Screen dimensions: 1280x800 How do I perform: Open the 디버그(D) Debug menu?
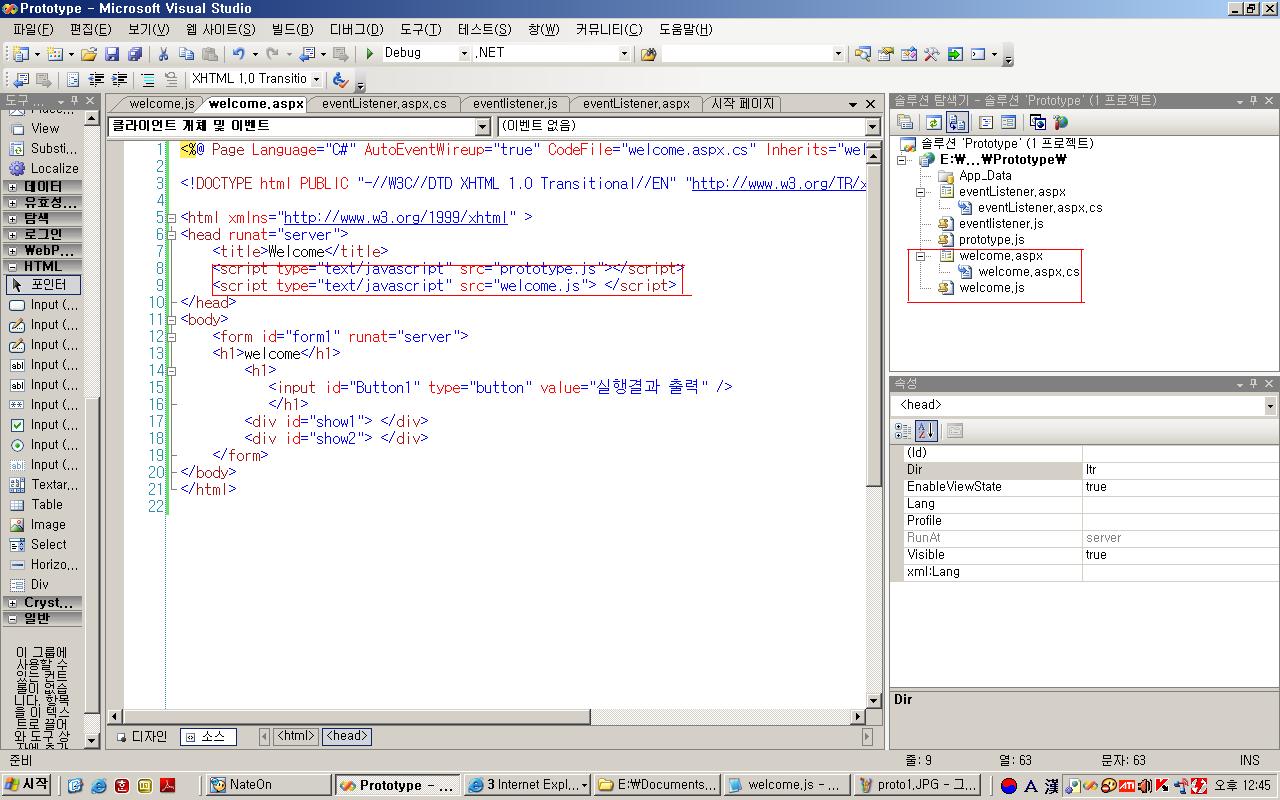(x=356, y=30)
